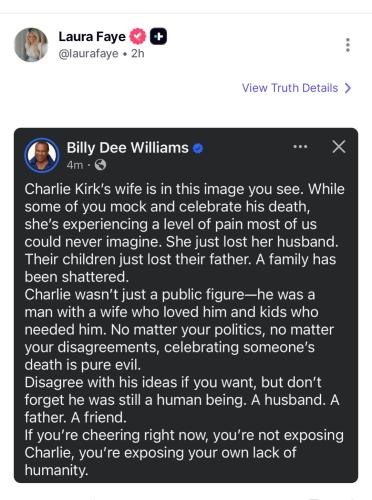Click the final paragraph starting "If you're cheering"

184,453
